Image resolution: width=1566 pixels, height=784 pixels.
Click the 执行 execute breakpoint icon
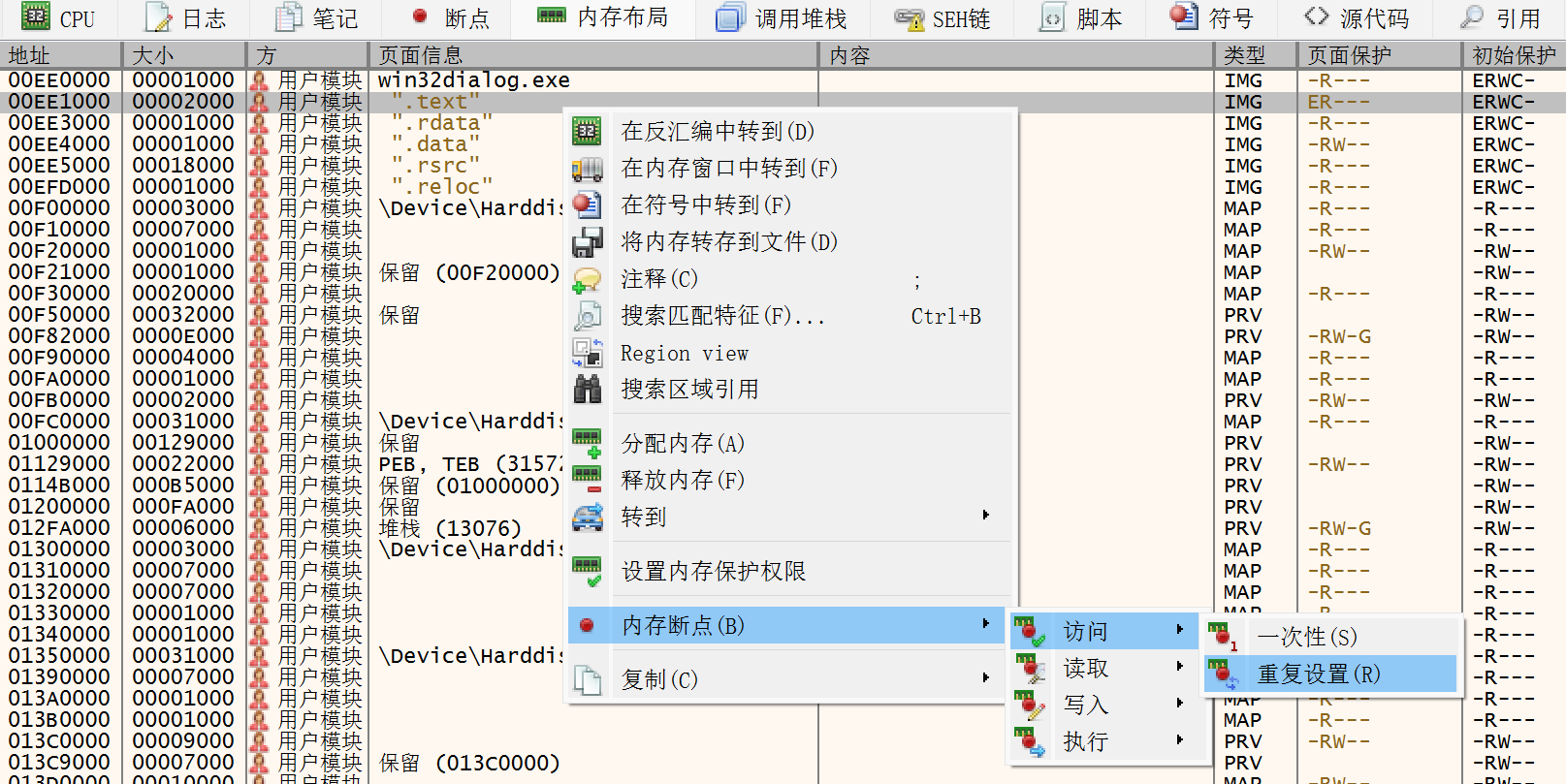(x=1029, y=742)
